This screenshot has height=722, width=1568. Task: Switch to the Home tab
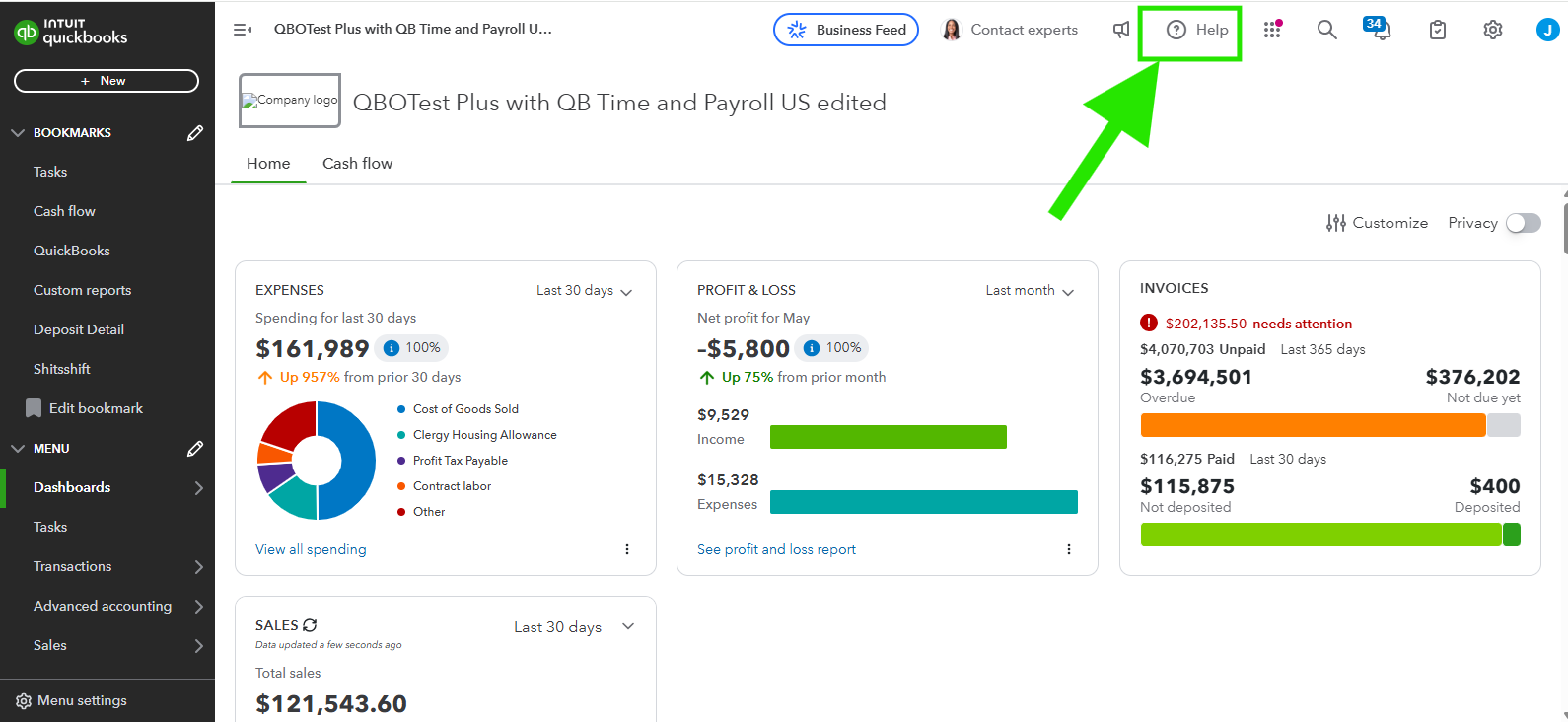(268, 164)
